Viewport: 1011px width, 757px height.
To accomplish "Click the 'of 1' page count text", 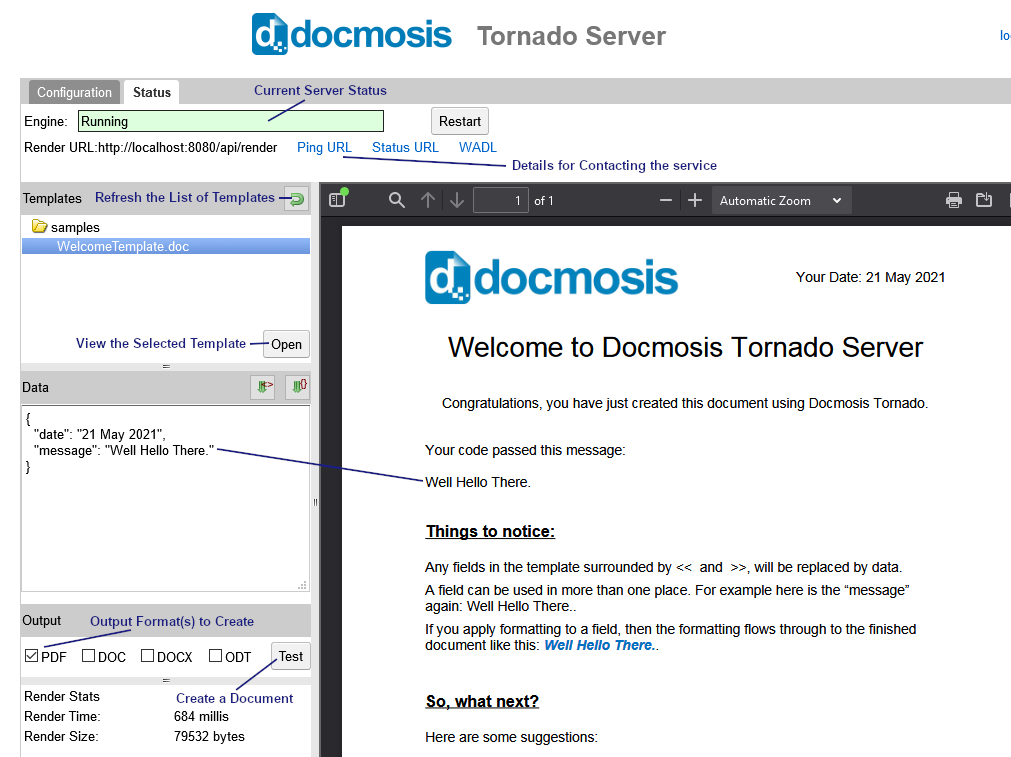I will coord(544,201).
